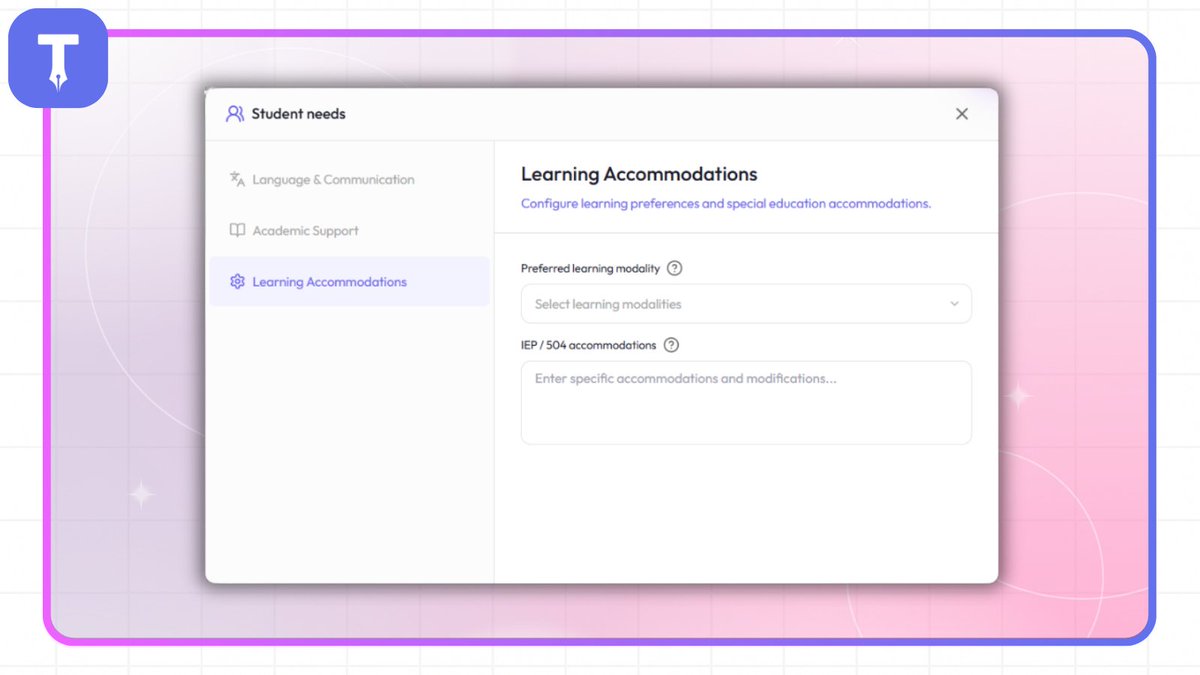Open the help tooltip for Preferred learning modality
Image resolution: width=1200 pixels, height=675 pixels.
[x=674, y=268]
